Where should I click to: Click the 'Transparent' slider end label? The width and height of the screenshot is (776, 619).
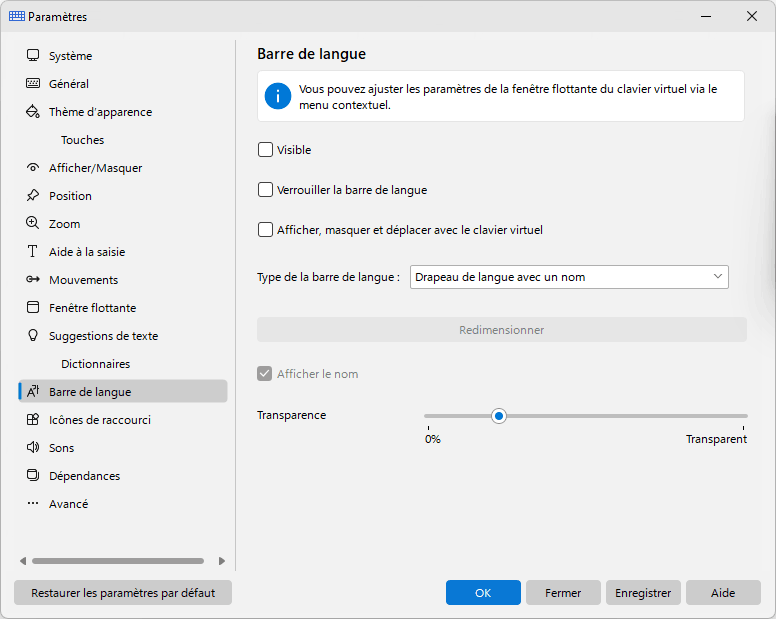pos(716,439)
